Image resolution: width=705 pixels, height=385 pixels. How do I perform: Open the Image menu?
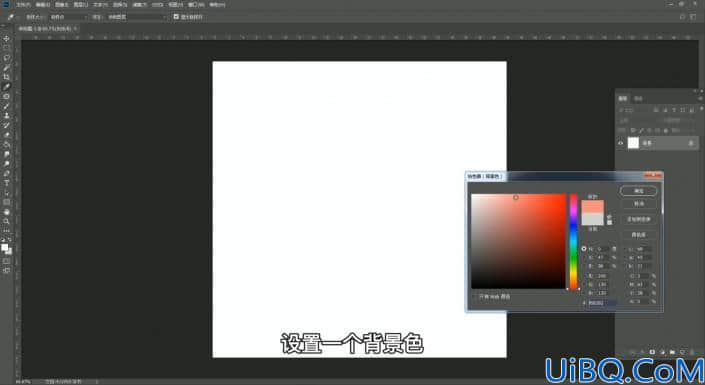[x=62, y=4]
